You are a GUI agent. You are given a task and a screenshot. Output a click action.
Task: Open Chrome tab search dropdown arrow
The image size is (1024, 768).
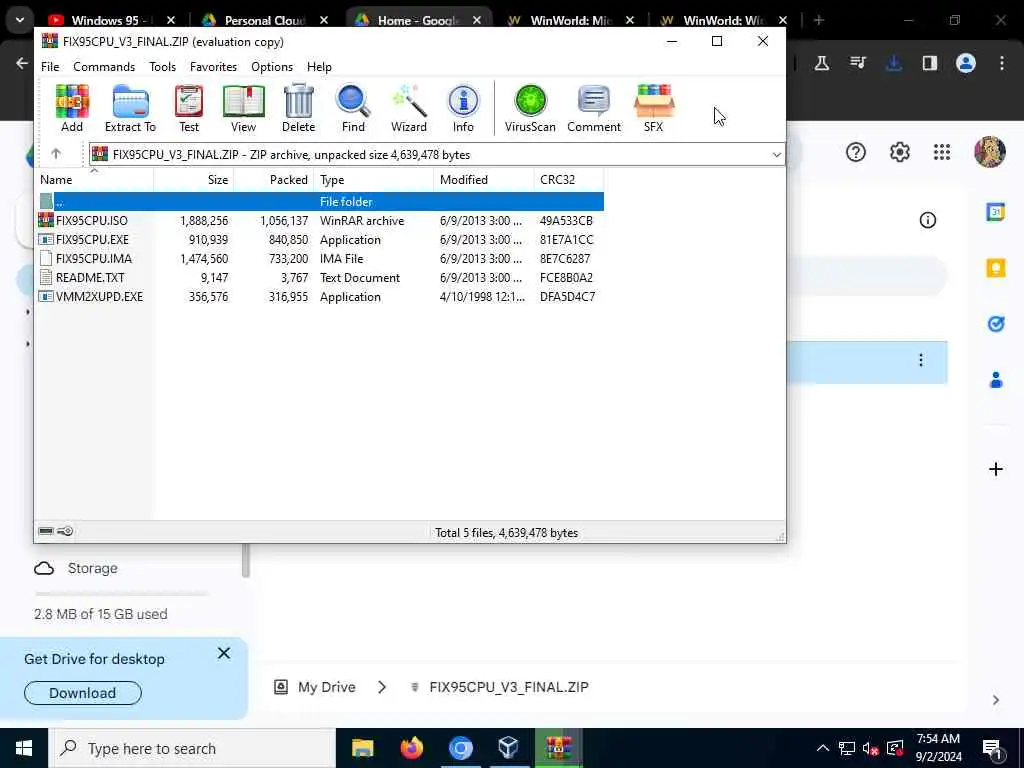coord(20,20)
